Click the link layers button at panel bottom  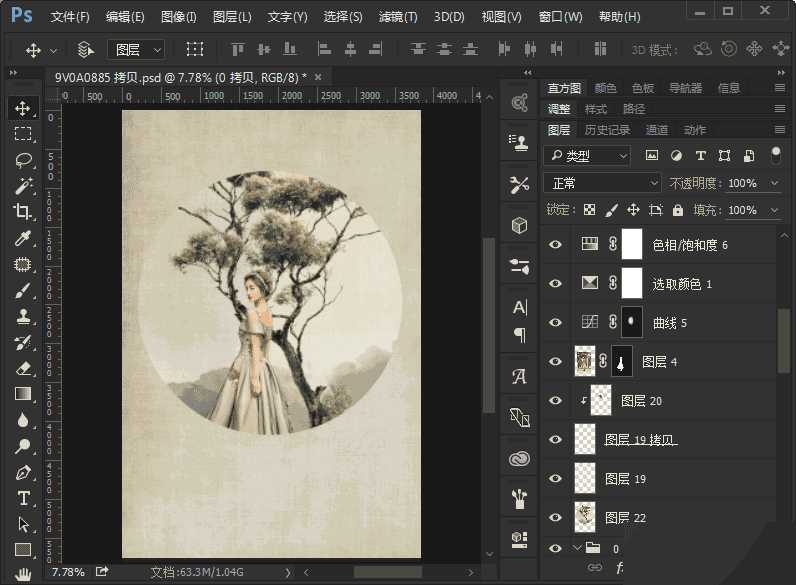click(x=595, y=568)
